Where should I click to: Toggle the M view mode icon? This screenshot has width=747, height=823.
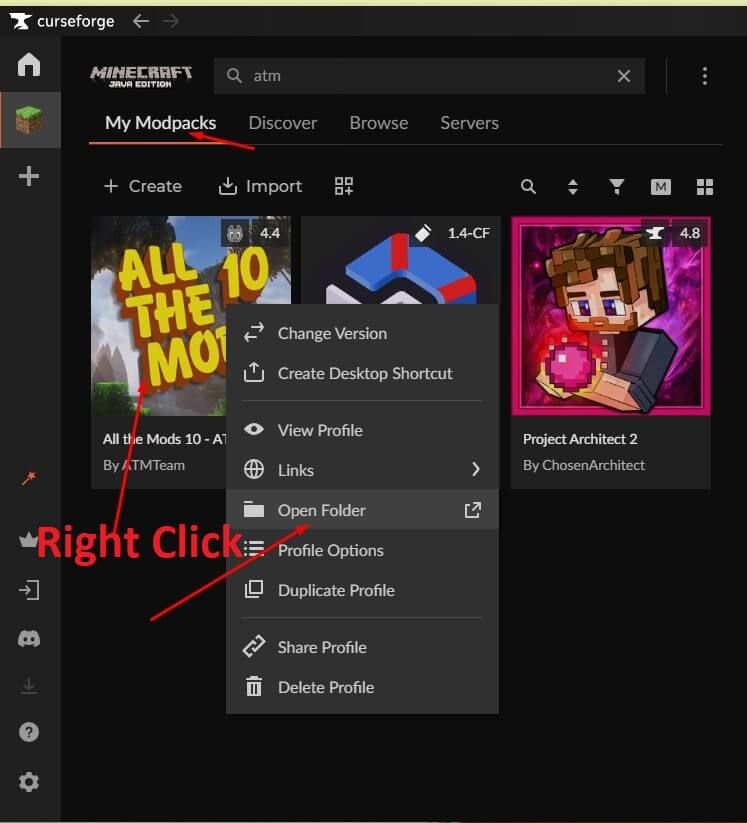660,186
